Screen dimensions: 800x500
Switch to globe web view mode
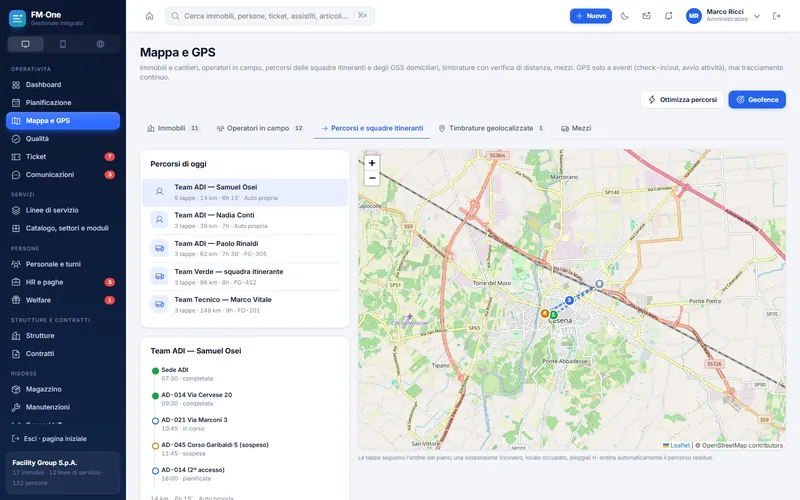tap(101, 44)
